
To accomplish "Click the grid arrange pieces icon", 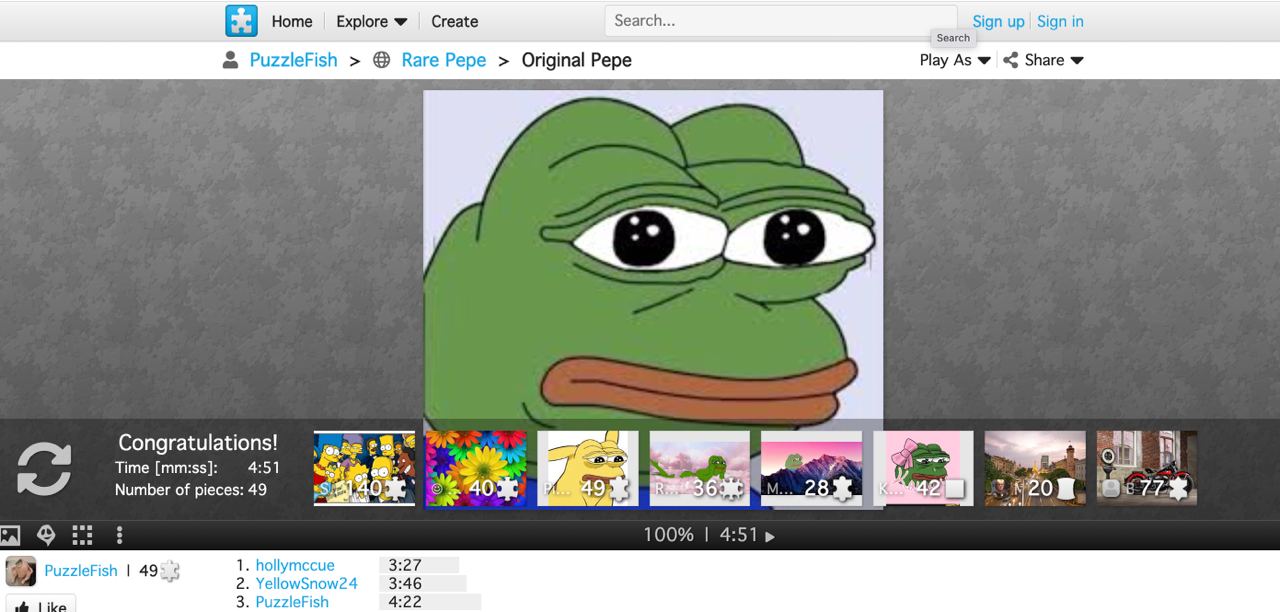I will [83, 535].
